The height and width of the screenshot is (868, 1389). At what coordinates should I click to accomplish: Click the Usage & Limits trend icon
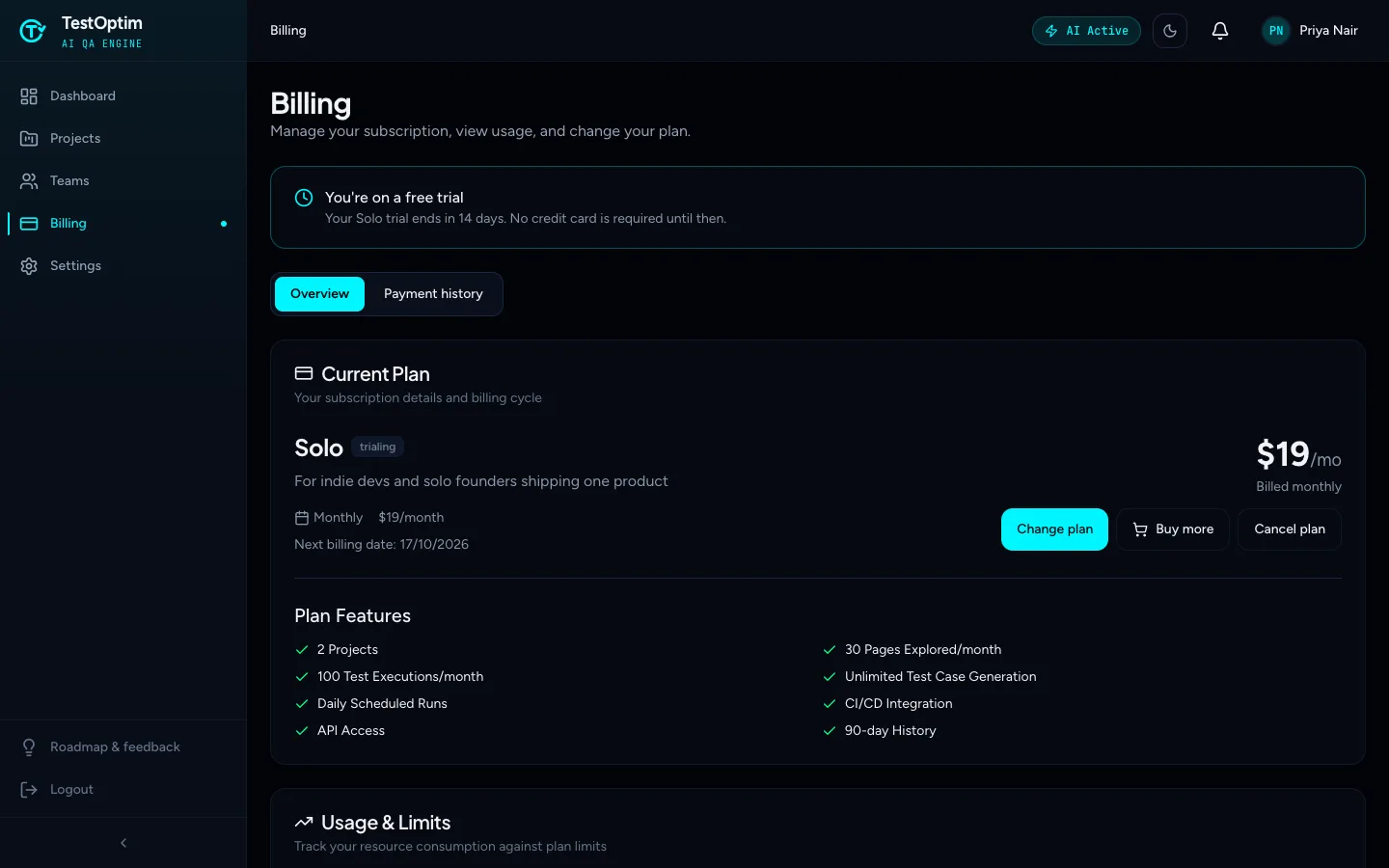[304, 823]
